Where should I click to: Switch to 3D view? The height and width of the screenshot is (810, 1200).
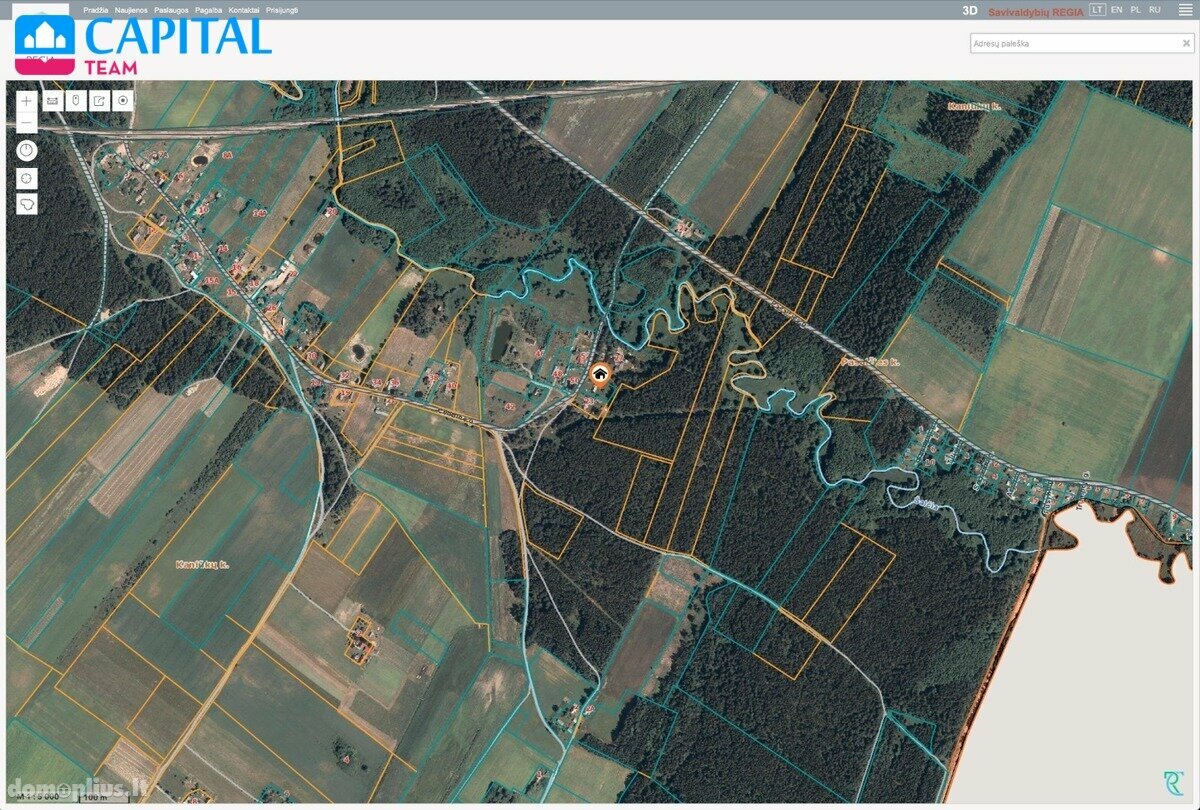pyautogui.click(x=969, y=10)
